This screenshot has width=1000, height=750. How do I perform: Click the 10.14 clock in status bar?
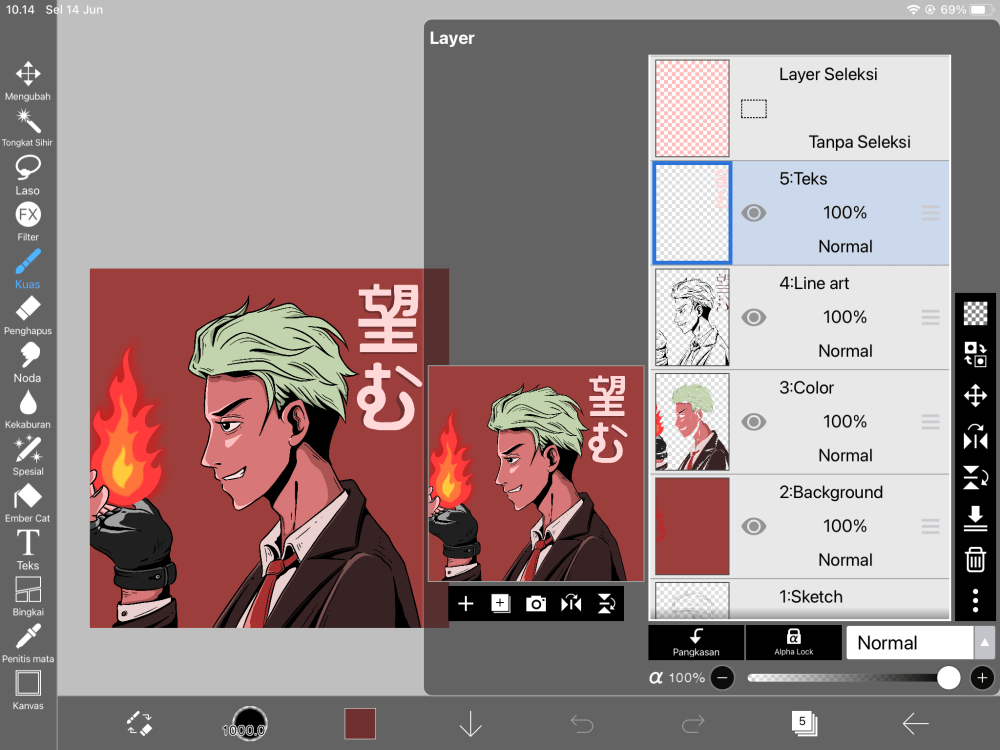click(20, 10)
